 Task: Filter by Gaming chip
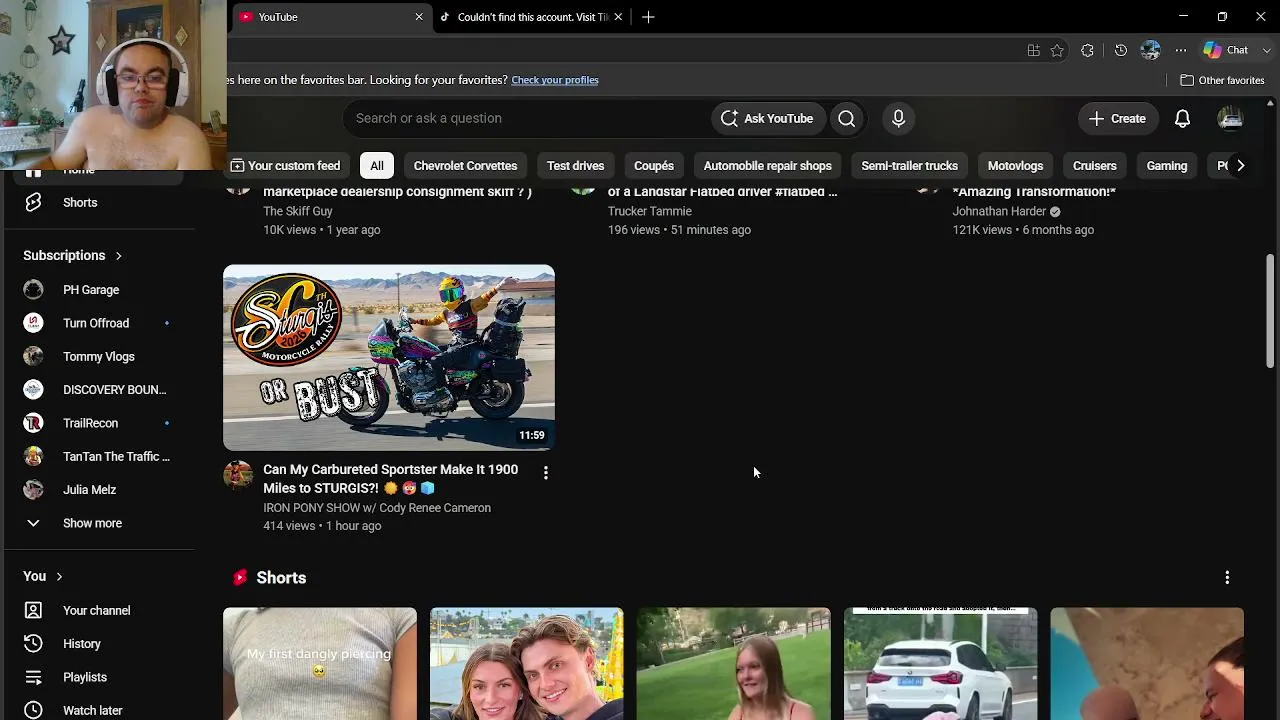pyautogui.click(x=1166, y=166)
